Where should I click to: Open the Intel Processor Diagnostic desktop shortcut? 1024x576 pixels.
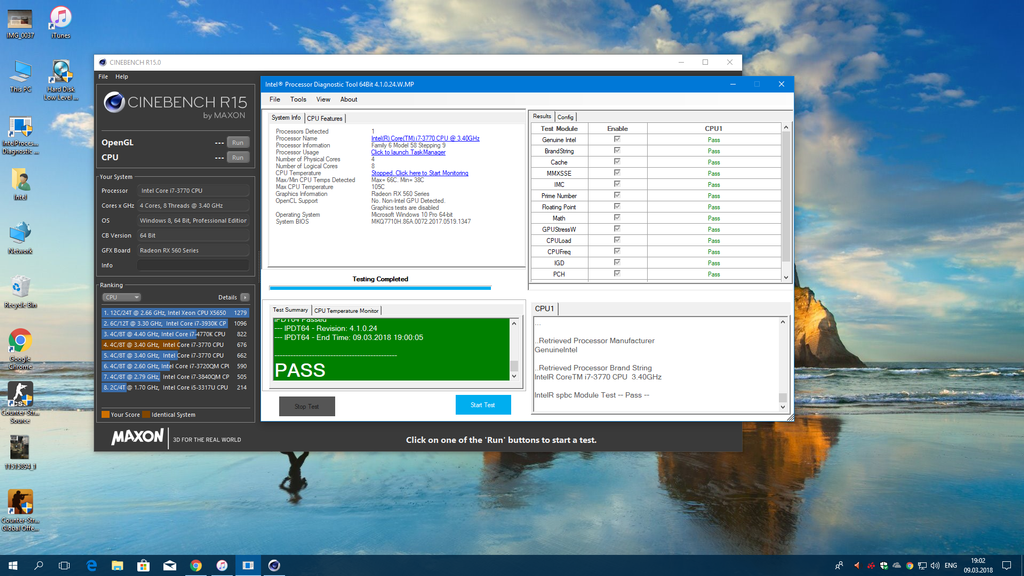tap(20, 136)
